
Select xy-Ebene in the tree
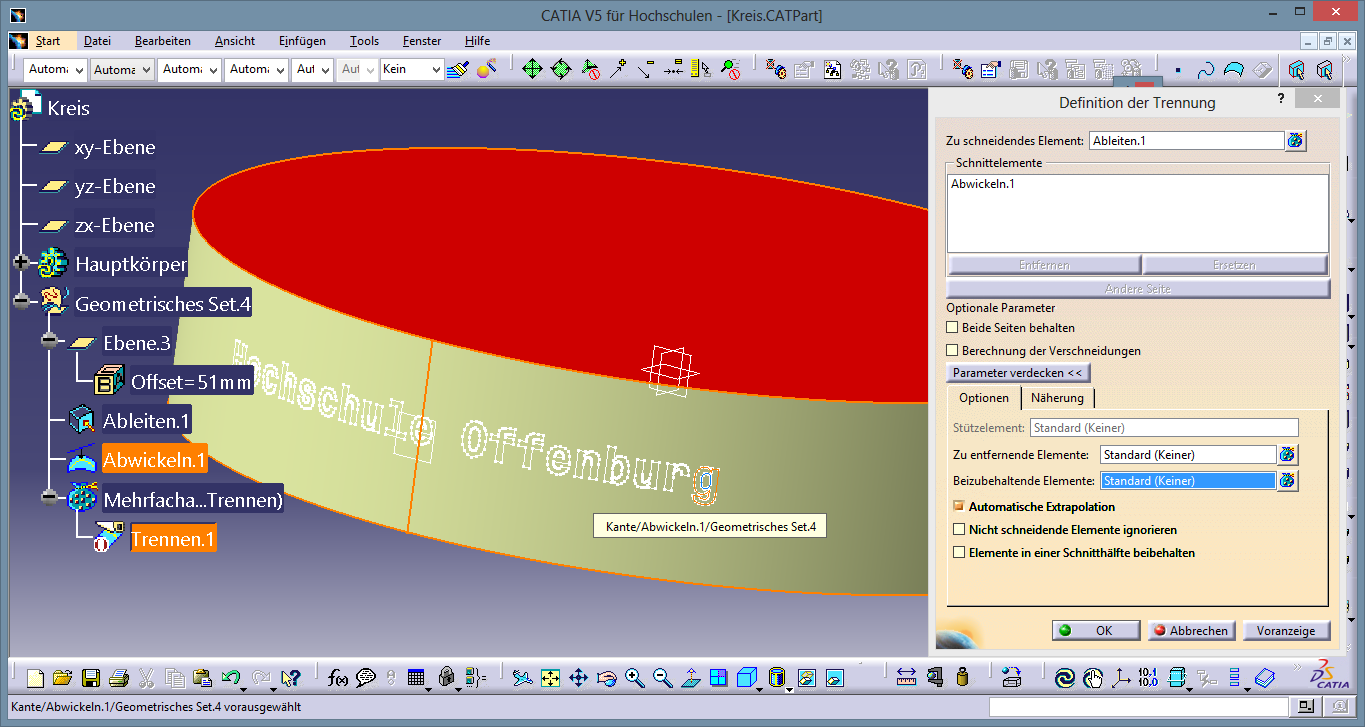[x=115, y=147]
